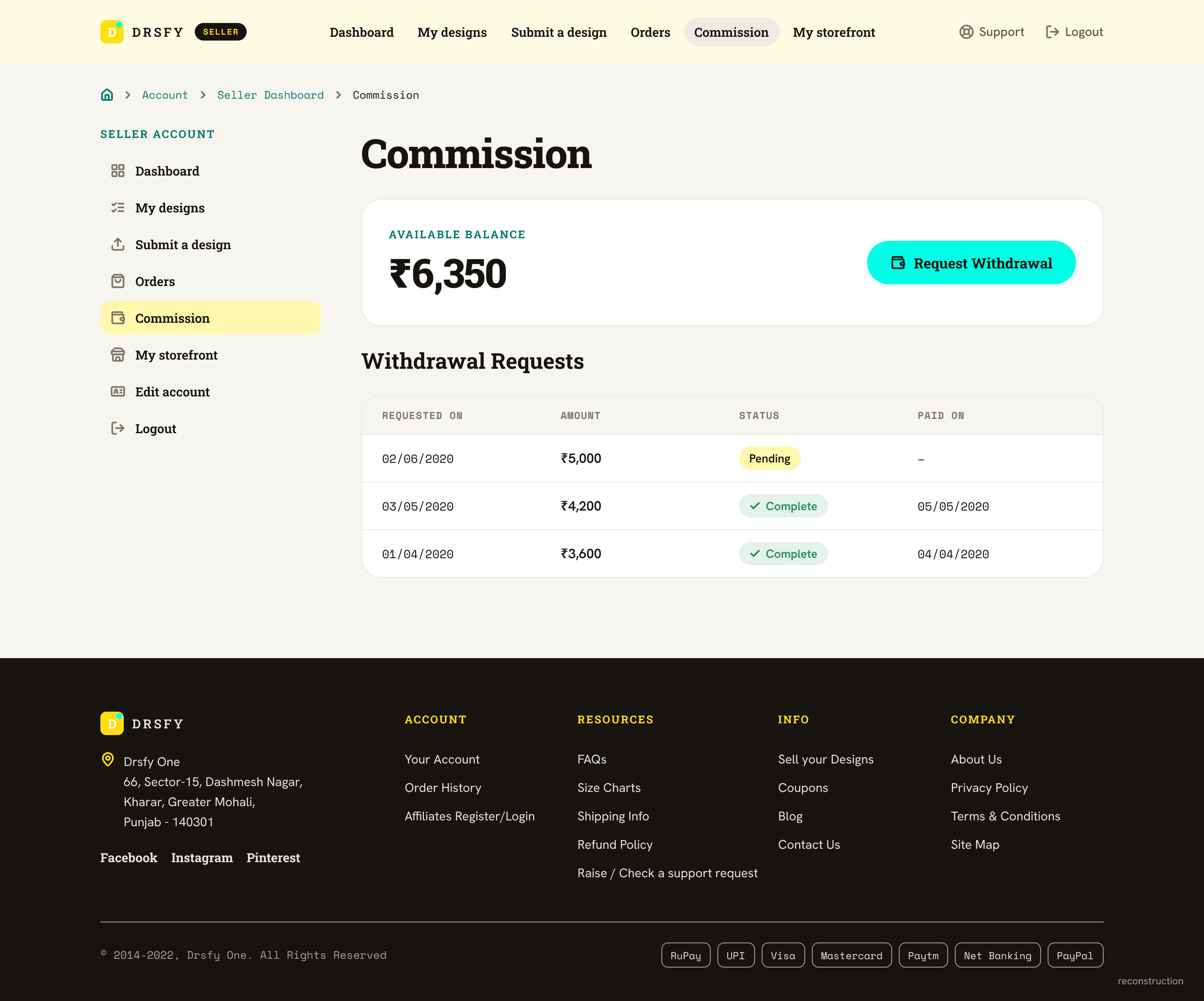Click Complete badge in 03/05/2020 row
The width and height of the screenshot is (1204, 1001).
click(x=783, y=506)
